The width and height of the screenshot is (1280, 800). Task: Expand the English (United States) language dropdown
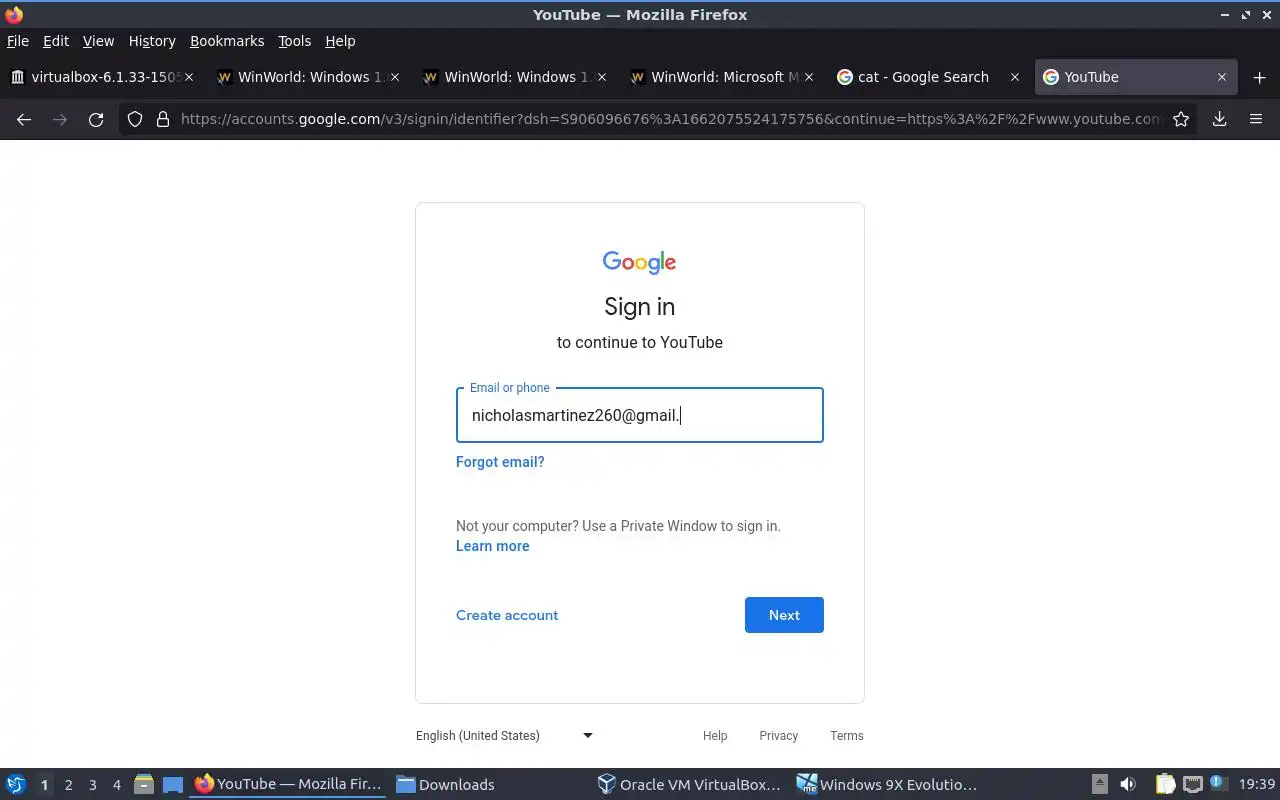[505, 735]
